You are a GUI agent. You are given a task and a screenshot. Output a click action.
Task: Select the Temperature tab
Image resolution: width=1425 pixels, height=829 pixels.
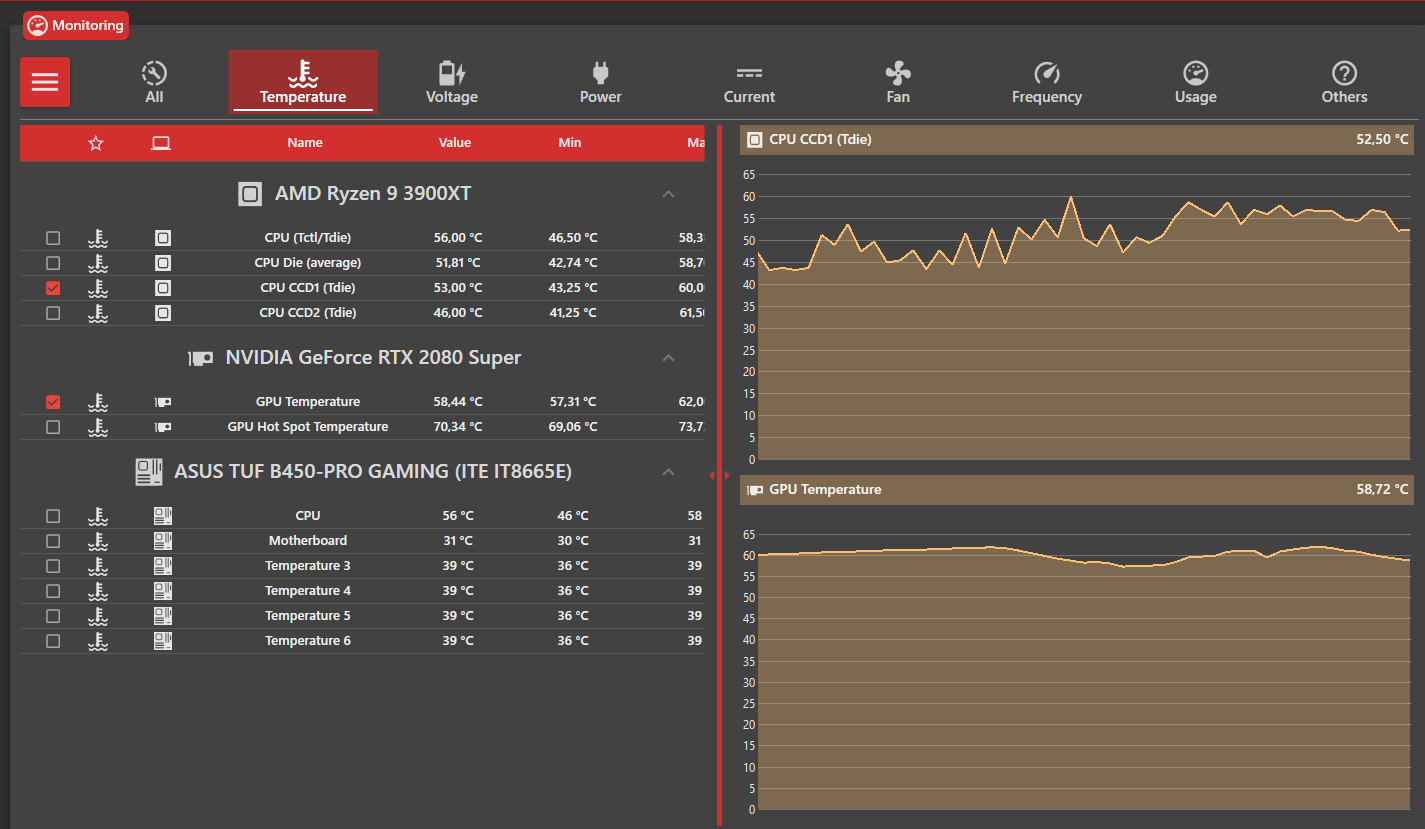click(x=303, y=82)
